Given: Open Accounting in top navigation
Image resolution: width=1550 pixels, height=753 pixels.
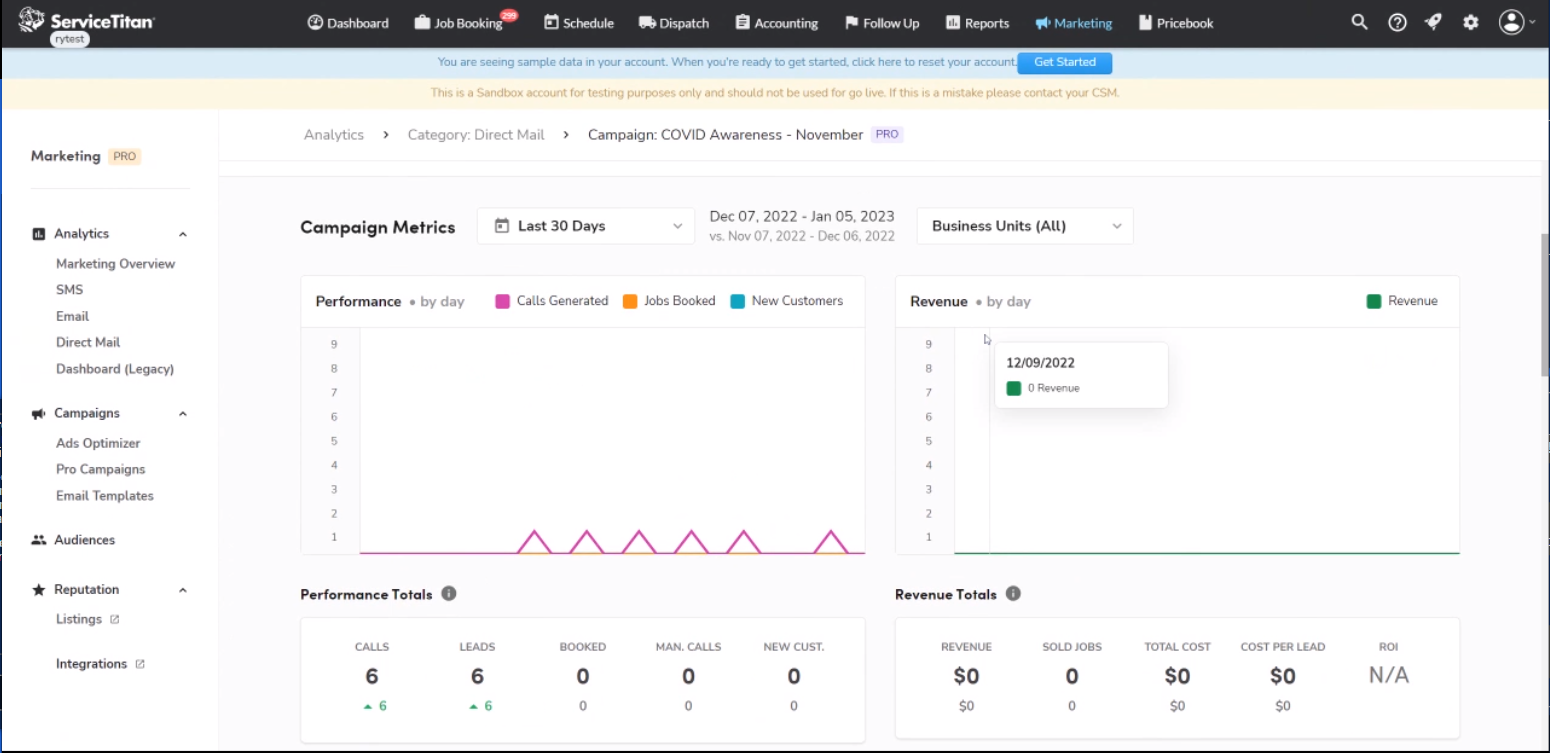Looking at the screenshot, I should (776, 23).
